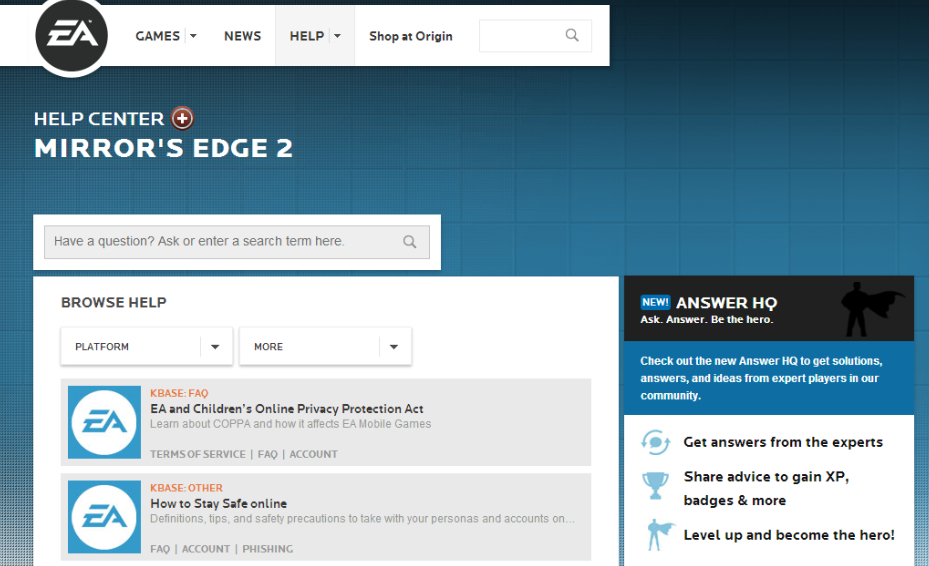The image size is (929, 566).
Task: Click the superhero silhouette in Answer HQ banner
Action: 871,309
